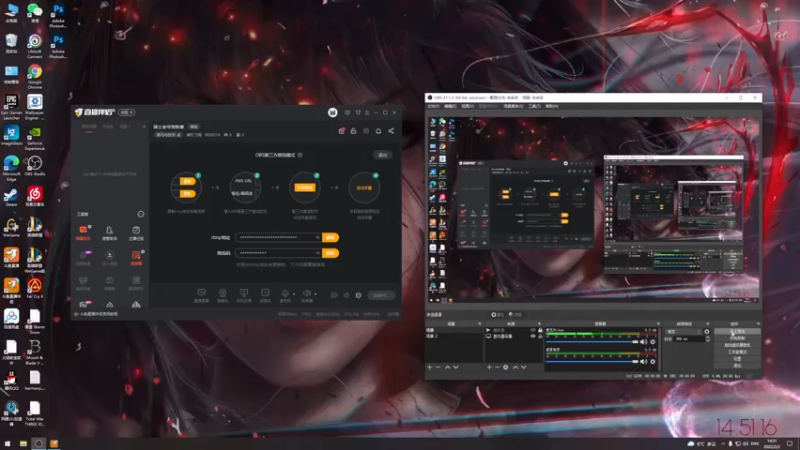Adjust second mixer channel volume slider
The width and height of the screenshot is (800, 450).
point(592,361)
